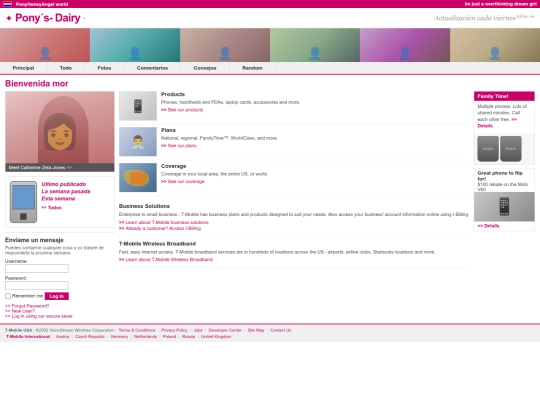
Task: Select the Random tab
Action: (252, 68)
